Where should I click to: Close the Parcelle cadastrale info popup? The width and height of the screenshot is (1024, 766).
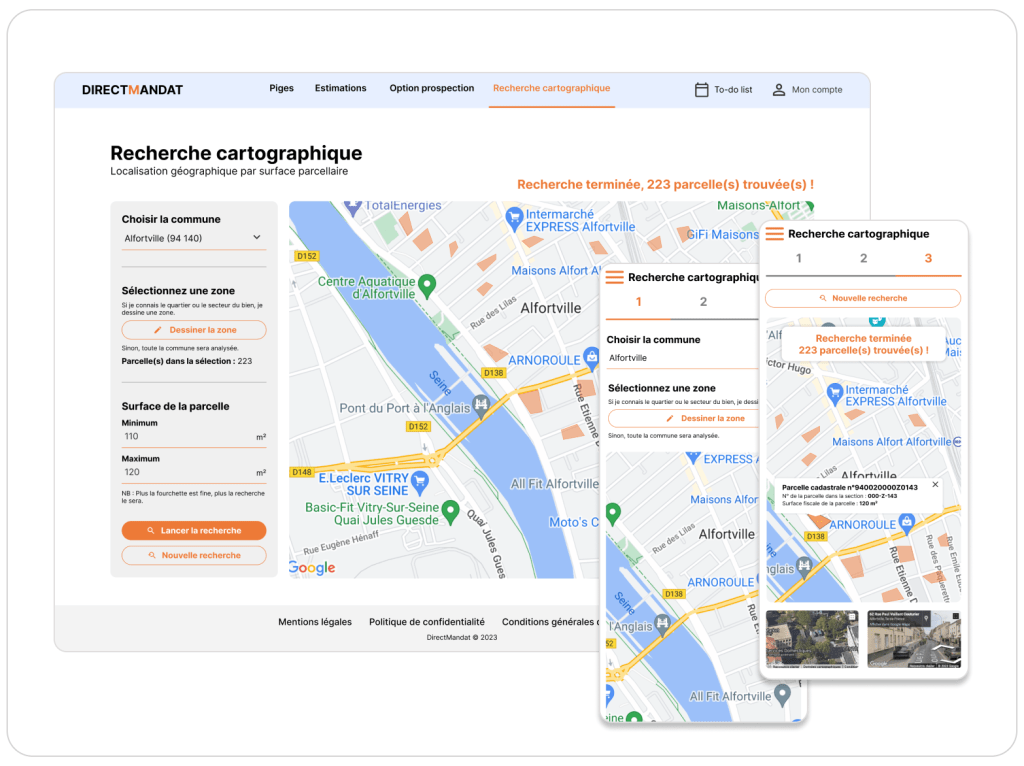[x=935, y=485]
